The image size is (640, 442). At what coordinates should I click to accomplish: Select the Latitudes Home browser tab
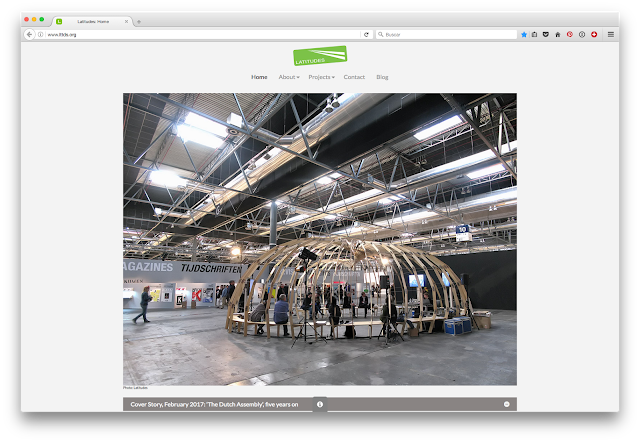point(93,22)
